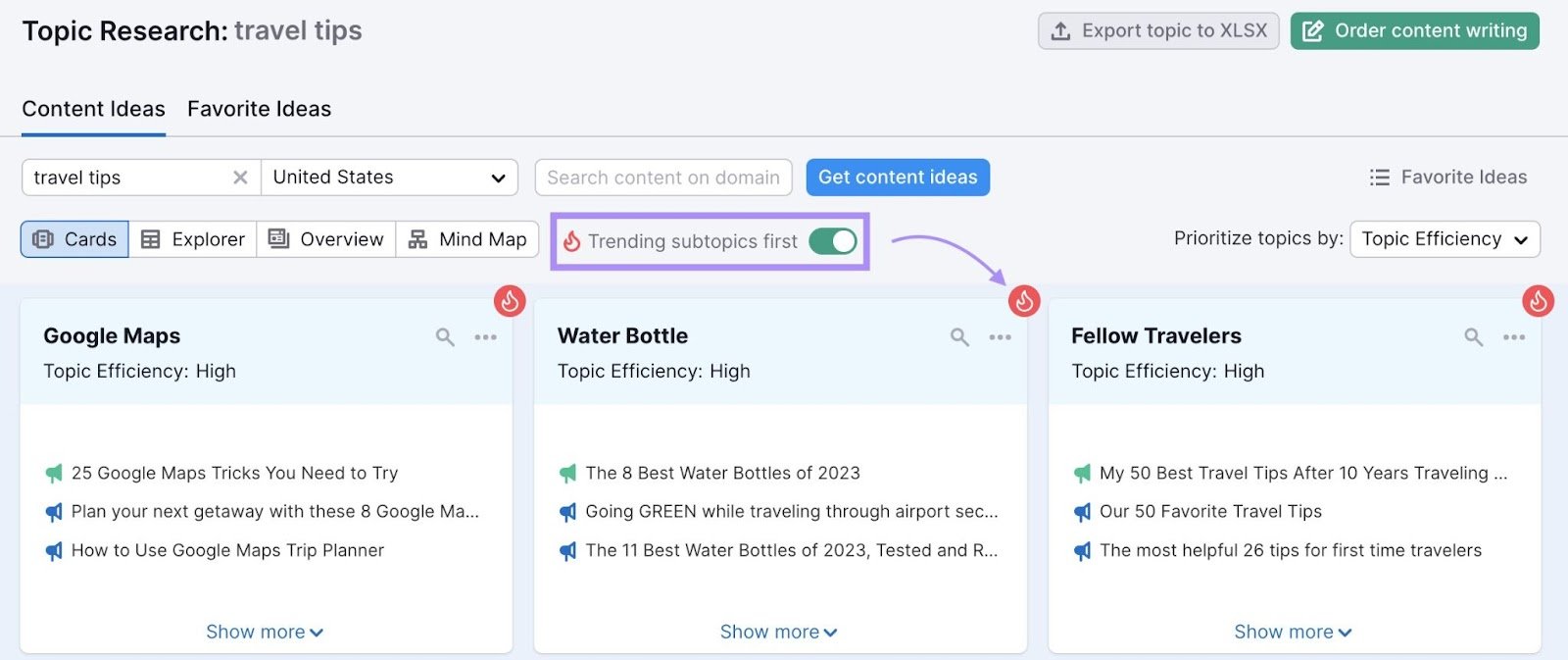
Task: Click Get content ideas button
Action: coord(898,178)
